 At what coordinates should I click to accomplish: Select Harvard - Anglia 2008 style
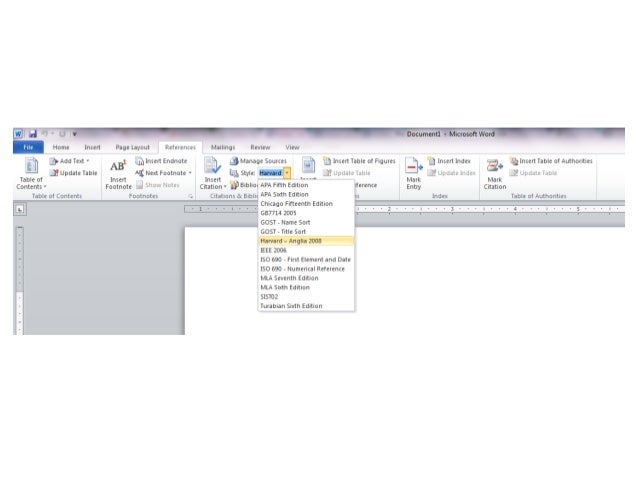306,241
